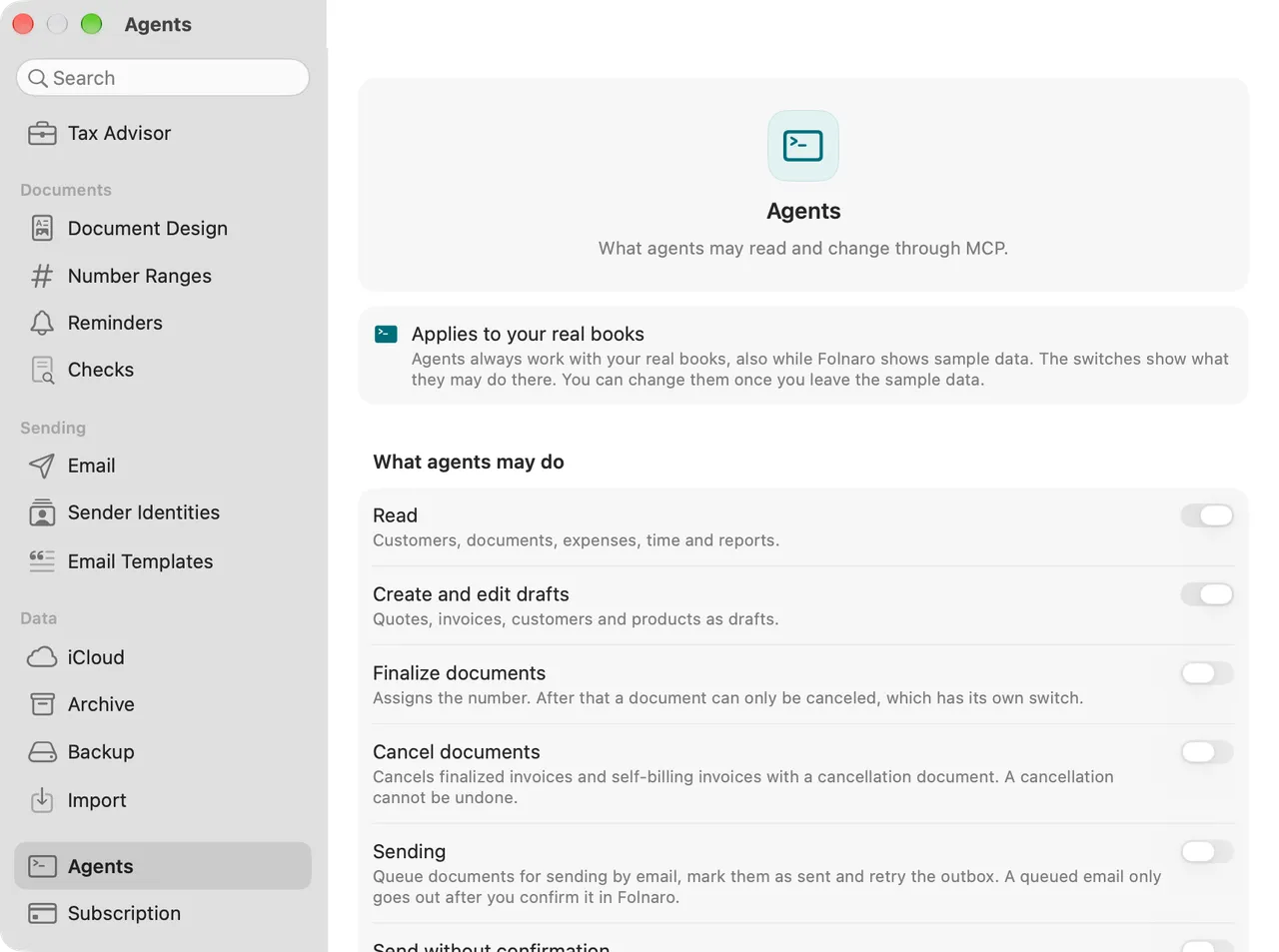The height and width of the screenshot is (952, 1279).
Task: Click the iCloud cloud icon
Action: point(42,657)
